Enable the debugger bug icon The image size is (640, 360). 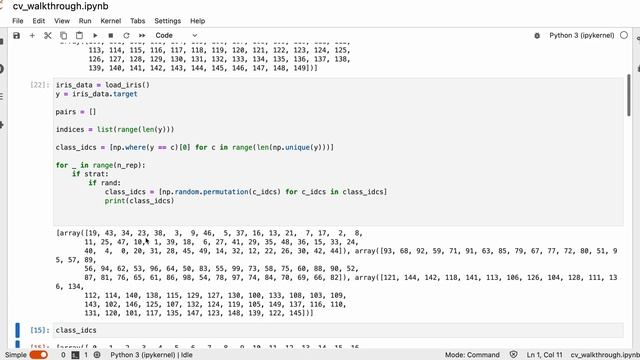pos(537,36)
